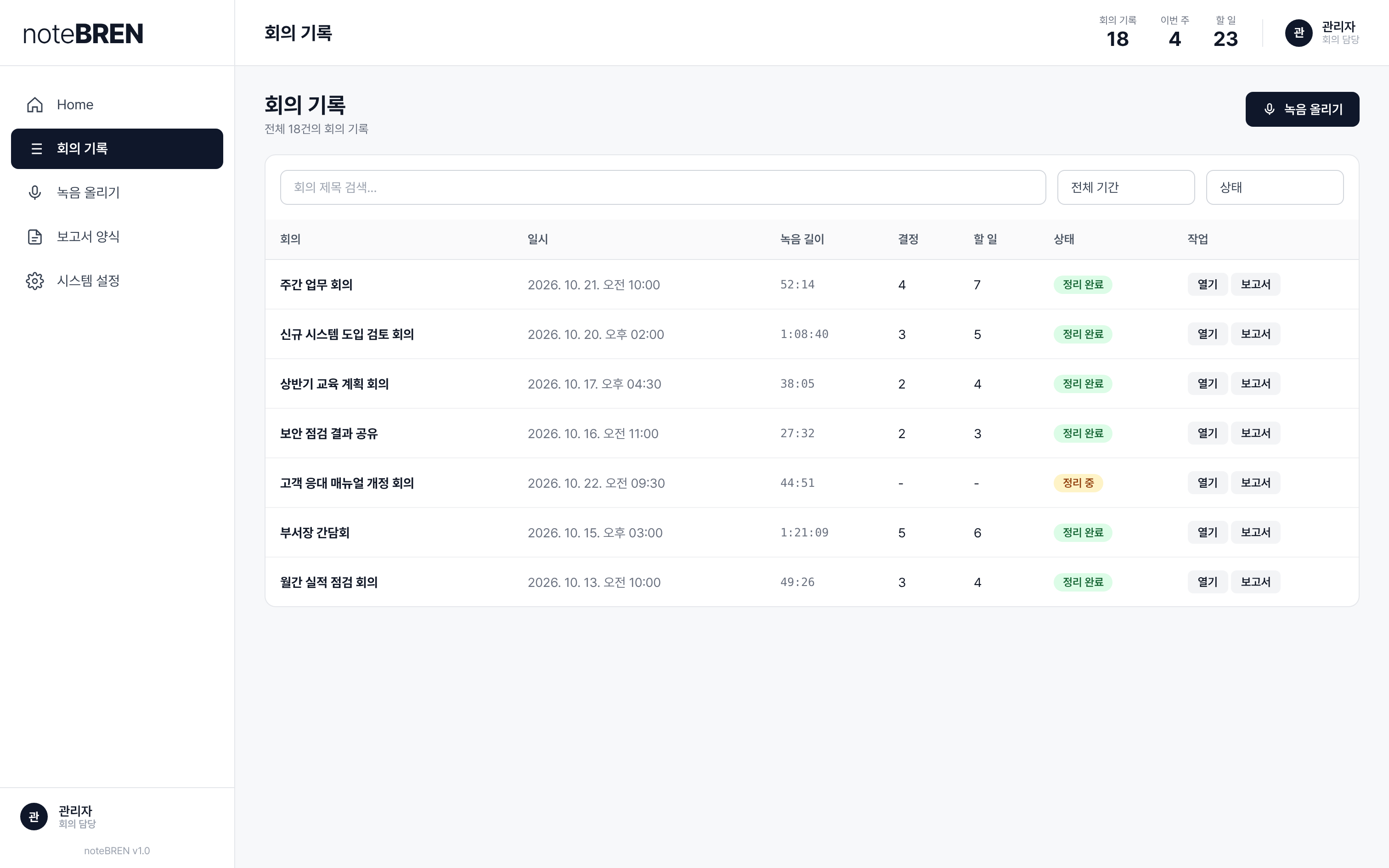
Task: Open the 전체 기간 period dropdown
Action: [x=1125, y=187]
